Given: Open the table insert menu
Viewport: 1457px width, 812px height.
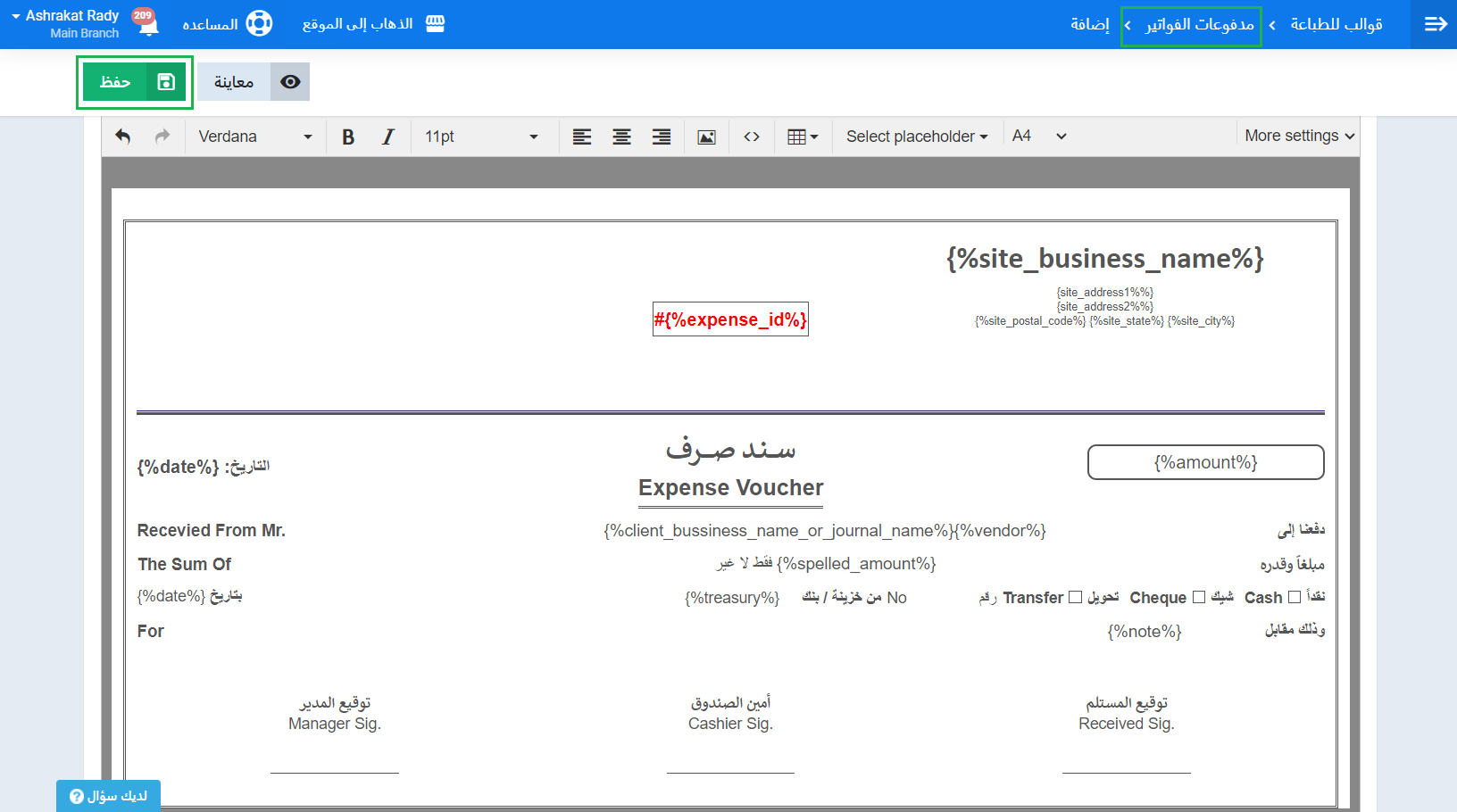Looking at the screenshot, I should click(803, 137).
